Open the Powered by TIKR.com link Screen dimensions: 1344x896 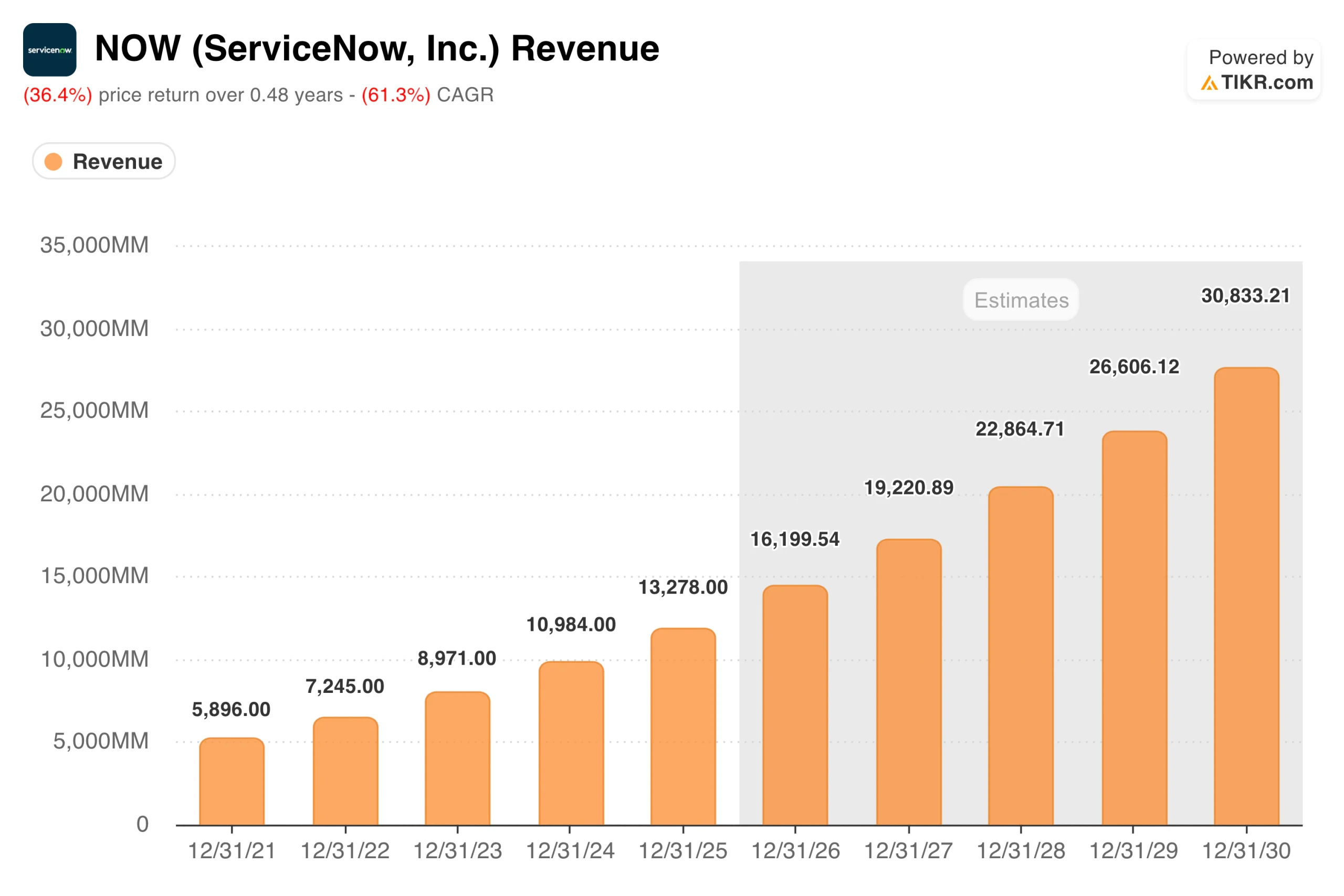tap(1254, 70)
